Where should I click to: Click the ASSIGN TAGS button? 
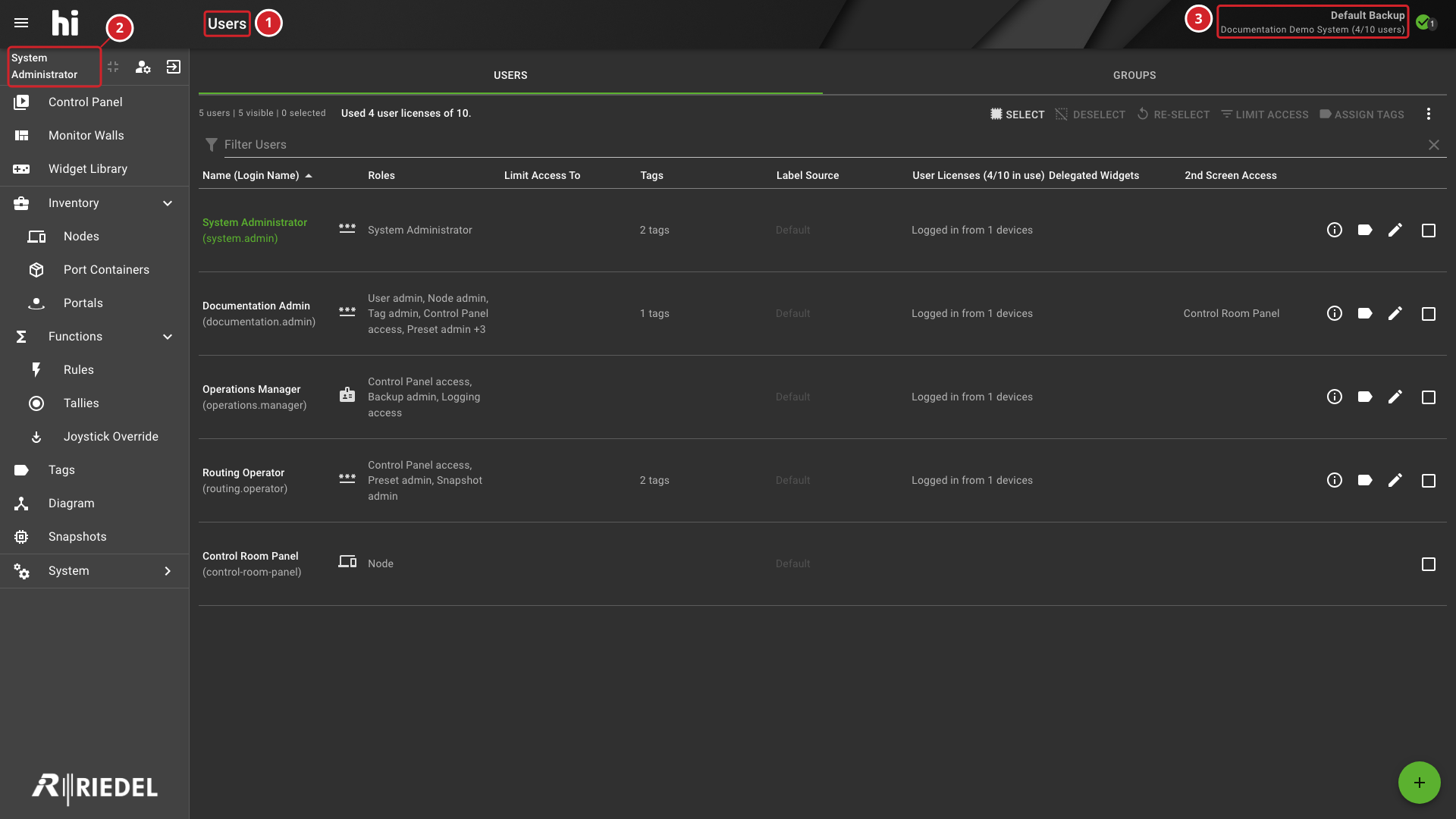[x=1362, y=115]
